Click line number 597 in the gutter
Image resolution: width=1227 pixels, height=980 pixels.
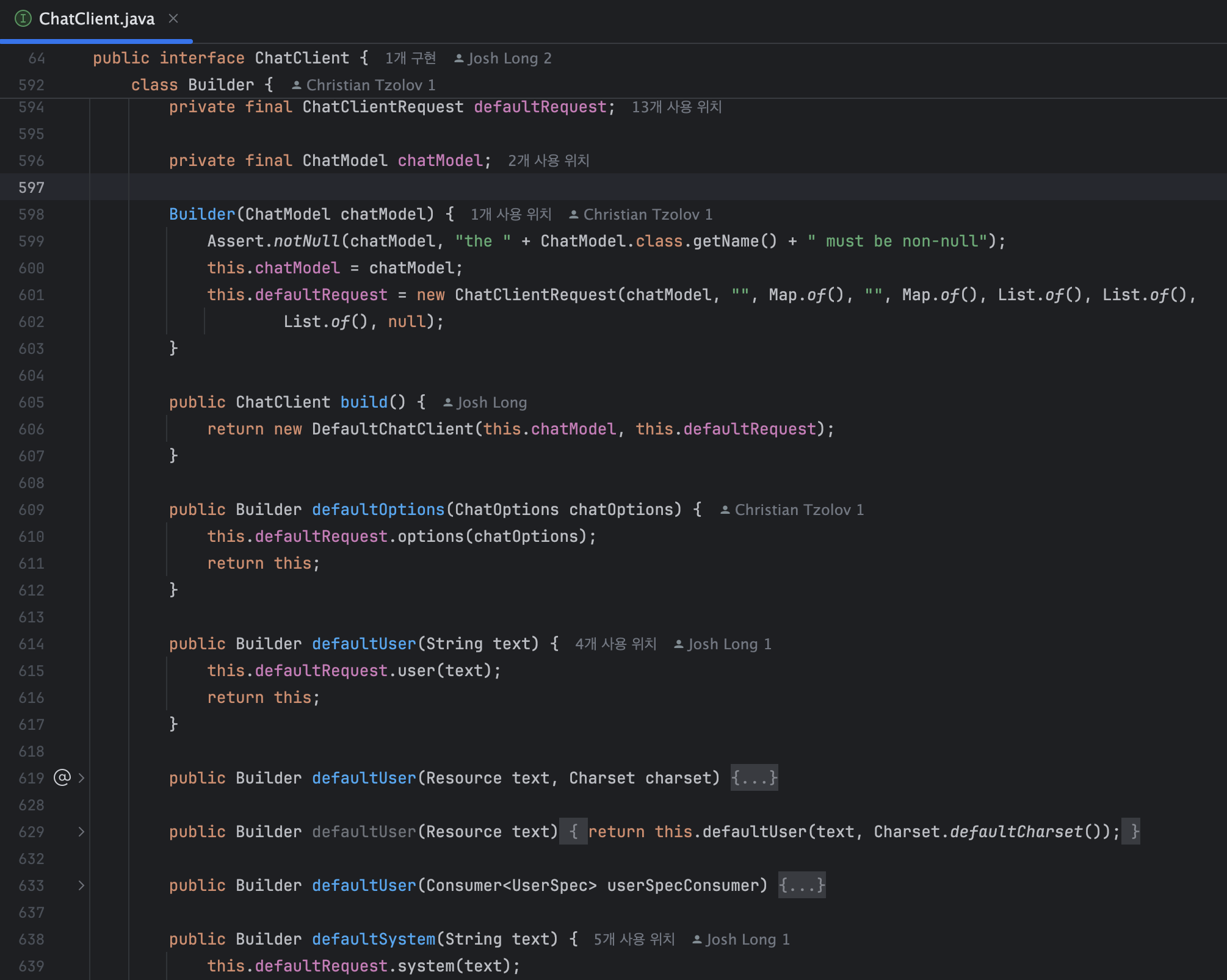point(32,187)
